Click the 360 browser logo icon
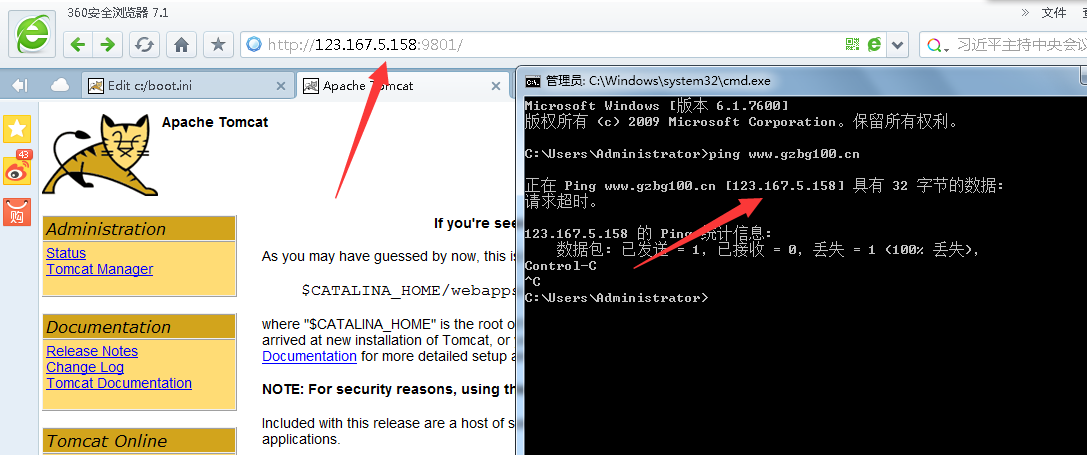 pyautogui.click(x=32, y=33)
